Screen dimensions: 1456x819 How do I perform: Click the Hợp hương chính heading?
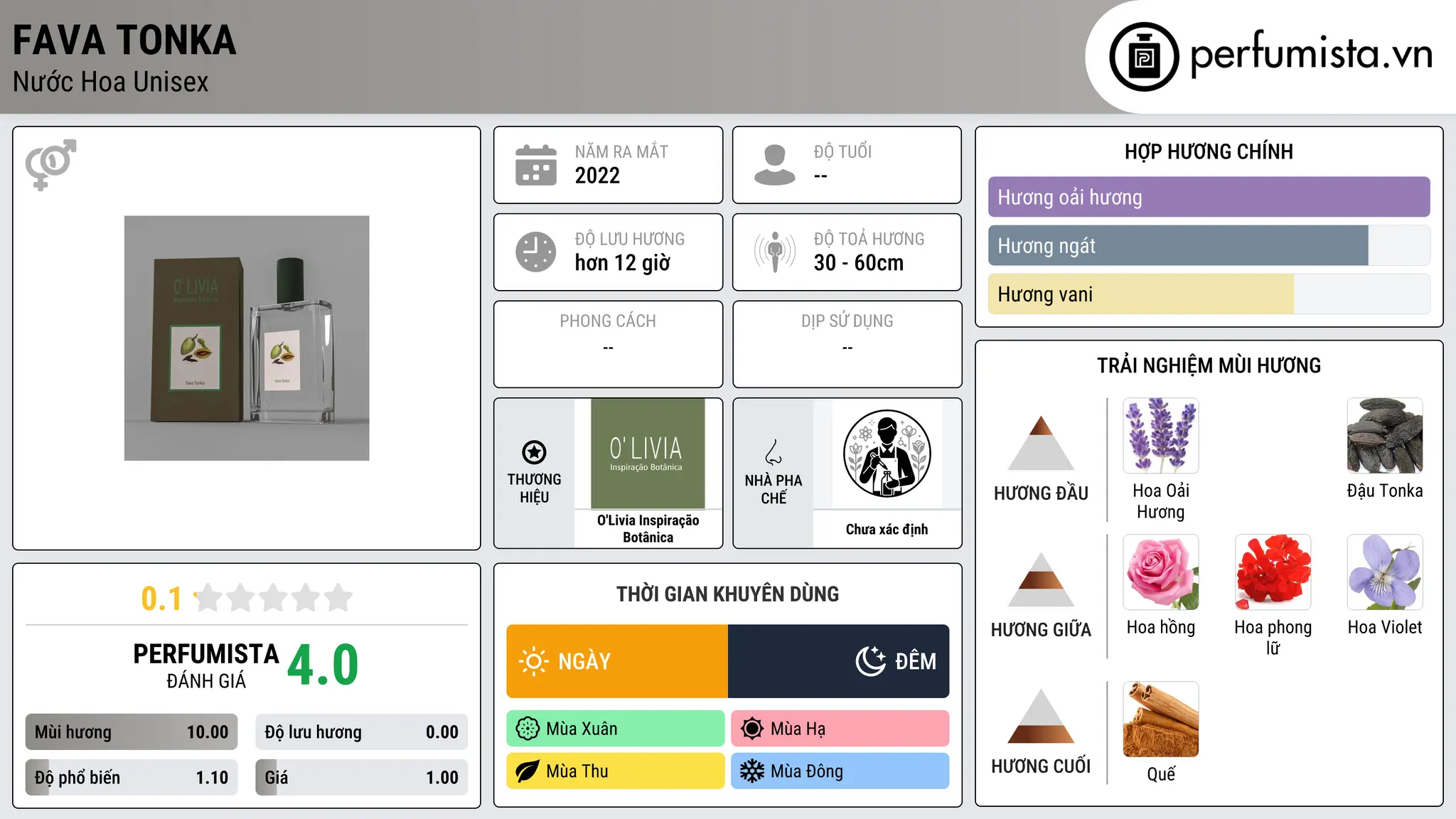click(1209, 152)
